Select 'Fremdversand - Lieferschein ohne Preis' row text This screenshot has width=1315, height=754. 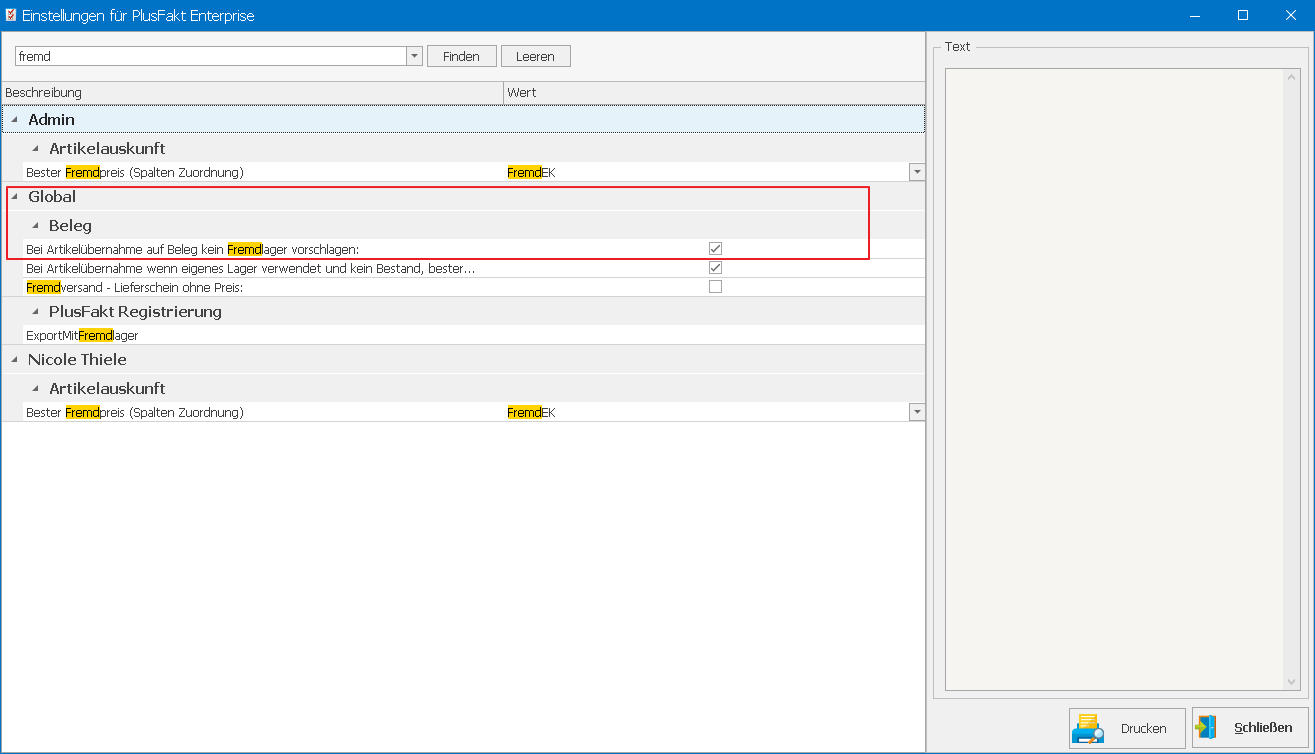click(x=135, y=287)
